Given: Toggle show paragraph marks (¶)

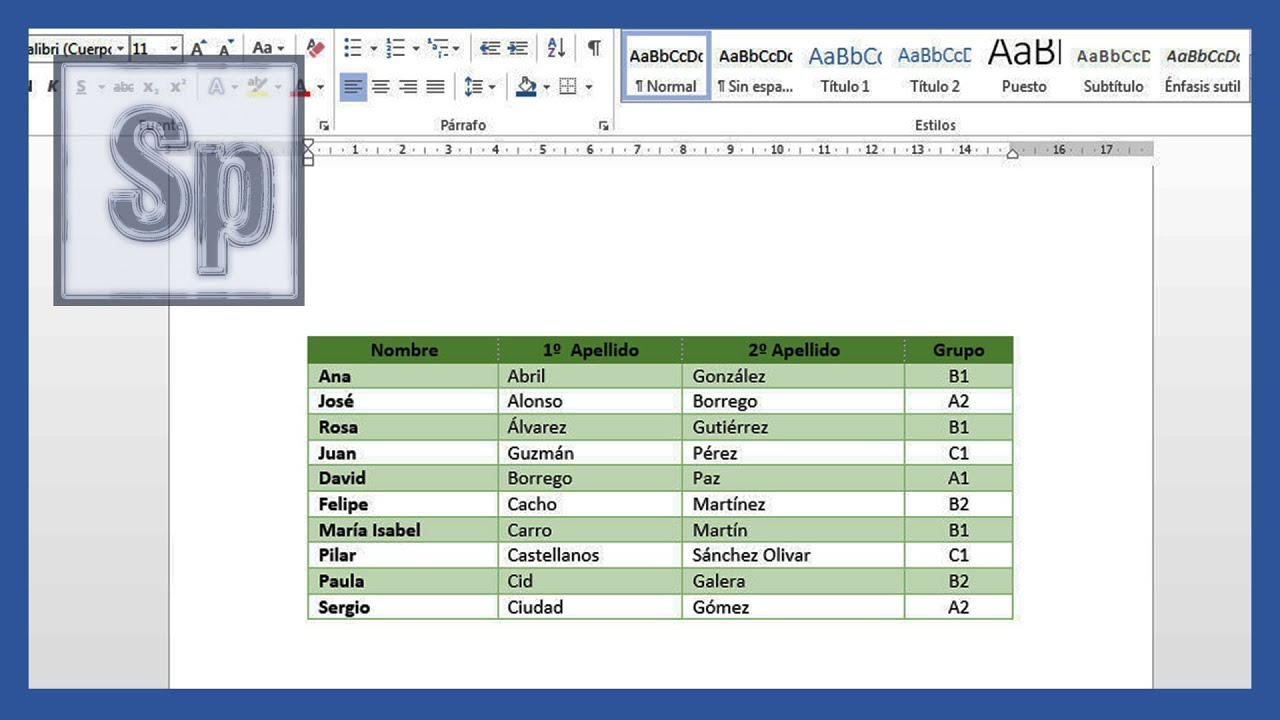Looking at the screenshot, I should [x=594, y=48].
